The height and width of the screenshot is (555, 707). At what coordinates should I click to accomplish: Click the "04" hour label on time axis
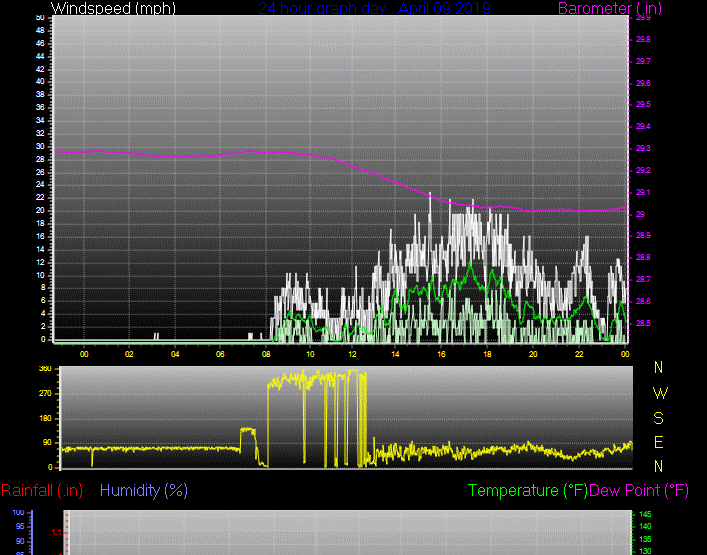175,354
